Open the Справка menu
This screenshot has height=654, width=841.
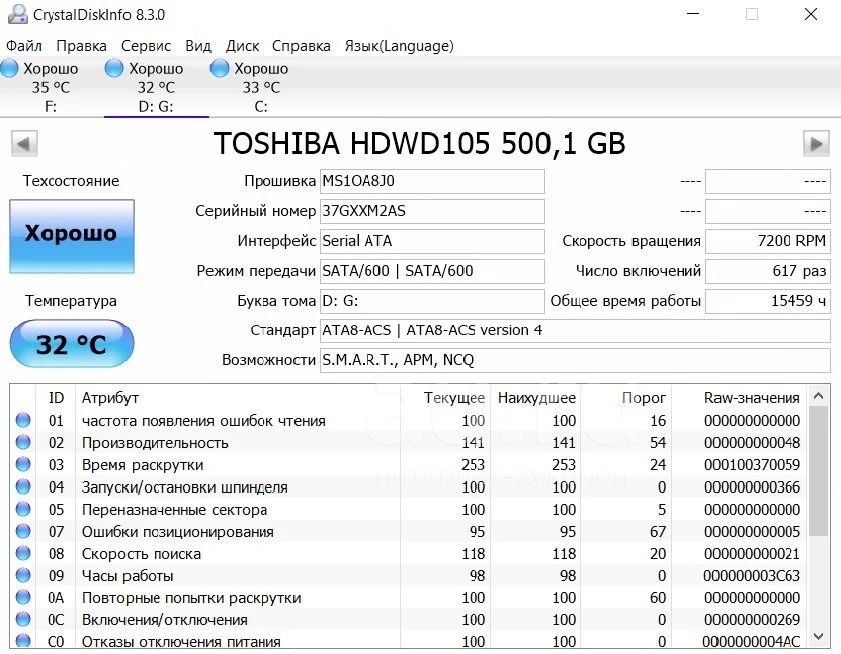301,46
